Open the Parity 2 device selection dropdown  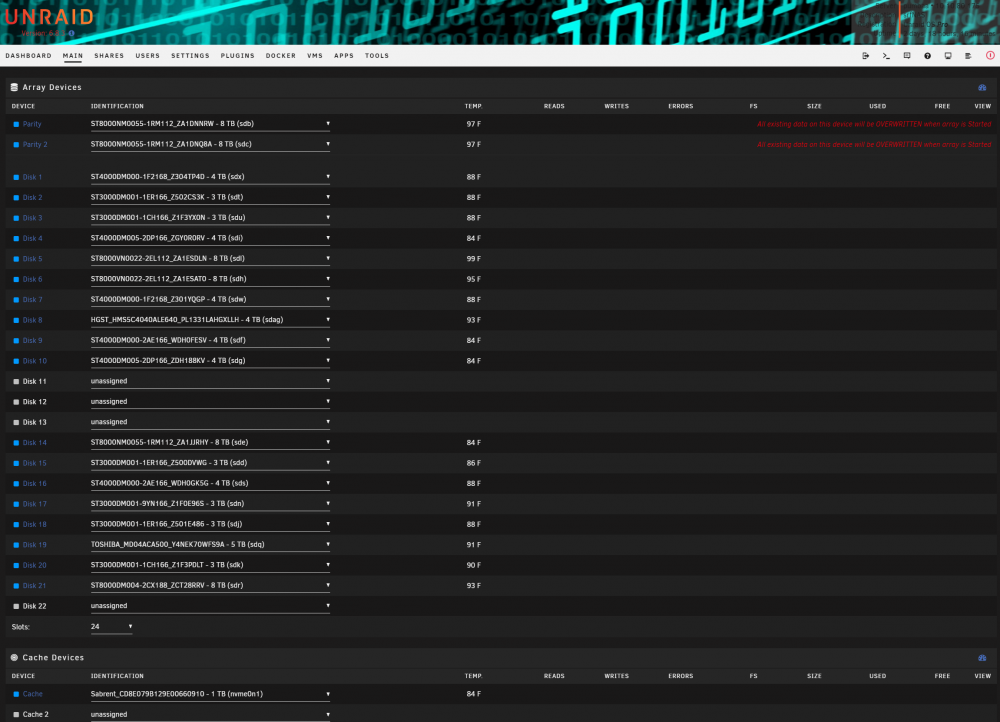[x=210, y=144]
